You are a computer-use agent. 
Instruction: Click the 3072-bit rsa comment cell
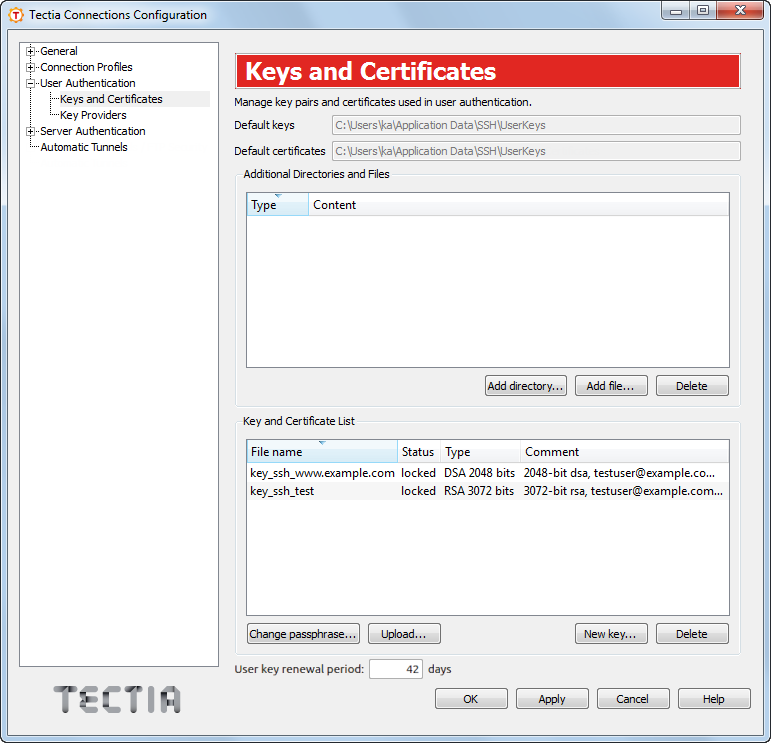click(623, 491)
